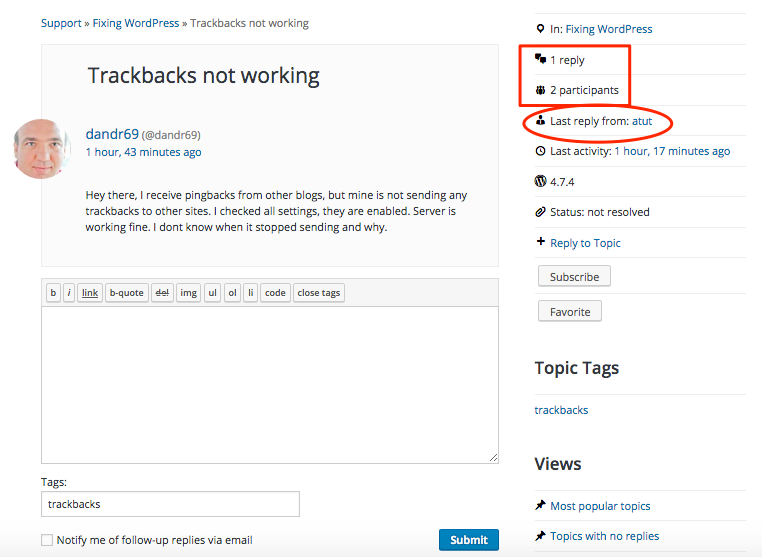Image resolution: width=762 pixels, height=557 pixels.
Task: Click the 1 reply text
Action: click(567, 60)
